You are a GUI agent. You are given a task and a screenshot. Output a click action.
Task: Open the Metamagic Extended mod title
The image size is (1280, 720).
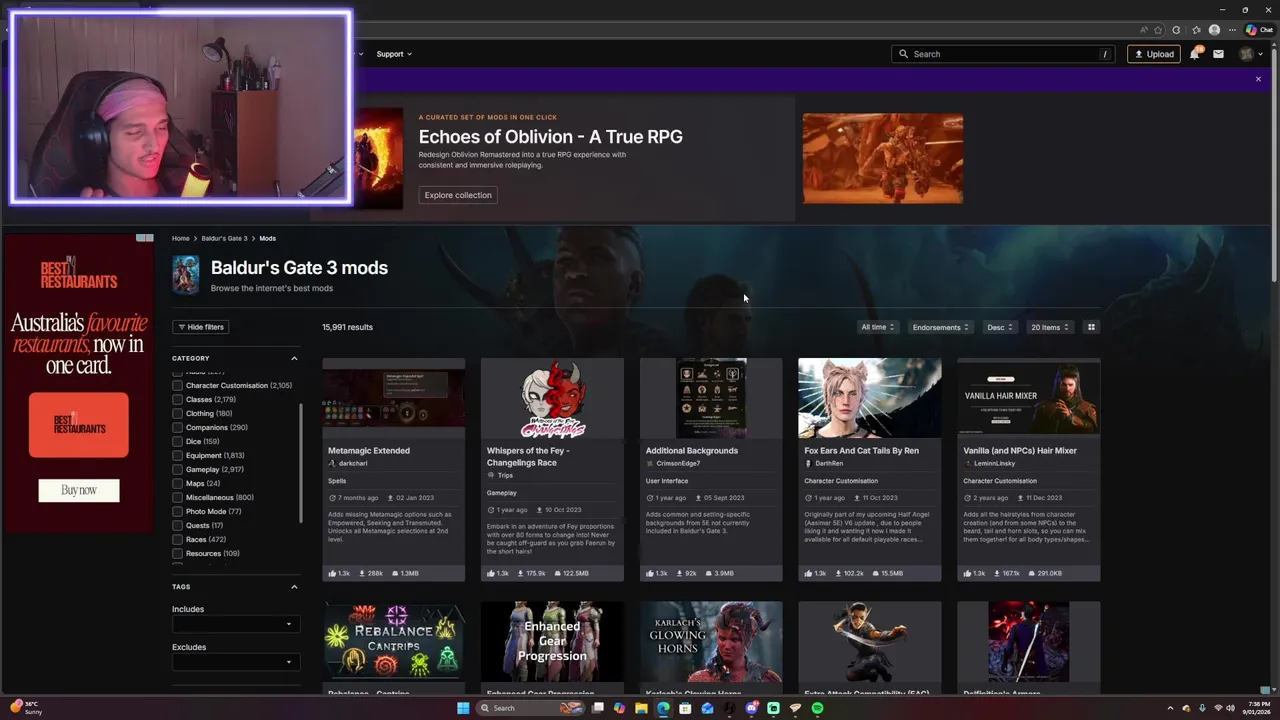pyautogui.click(x=369, y=450)
